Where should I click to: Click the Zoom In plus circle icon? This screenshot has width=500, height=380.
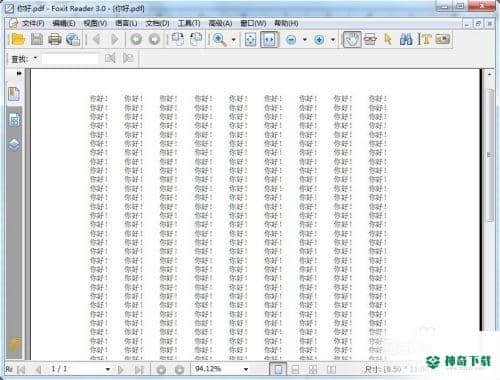(x=319, y=40)
